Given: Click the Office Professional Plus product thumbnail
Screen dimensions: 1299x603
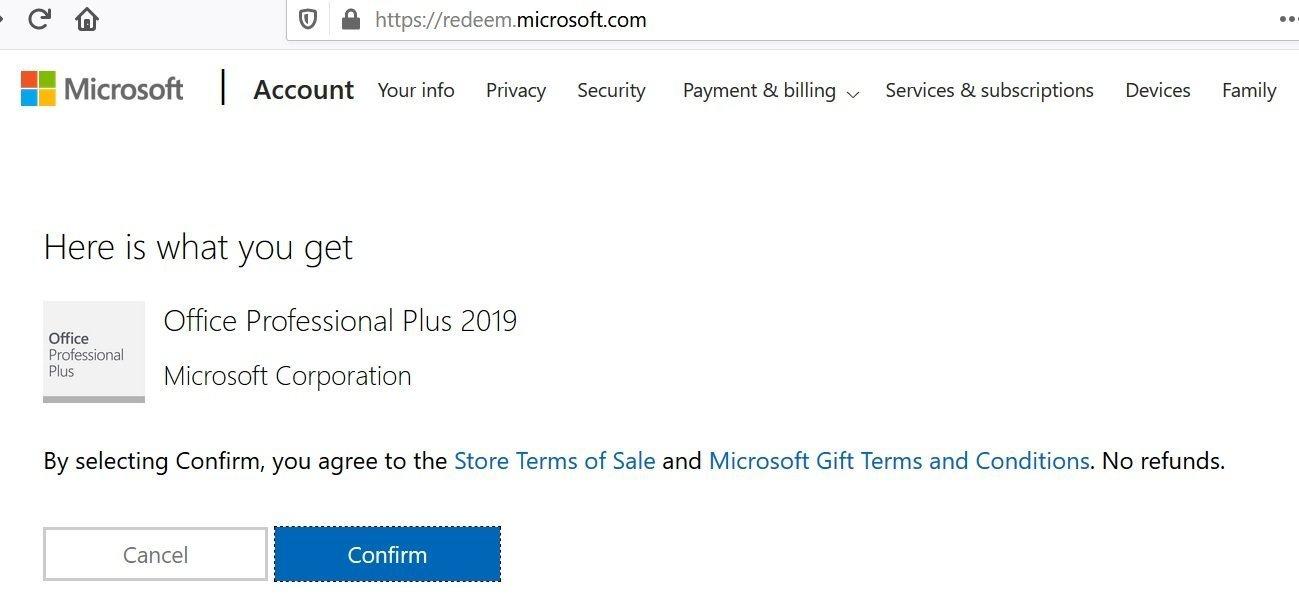Looking at the screenshot, I should [94, 352].
